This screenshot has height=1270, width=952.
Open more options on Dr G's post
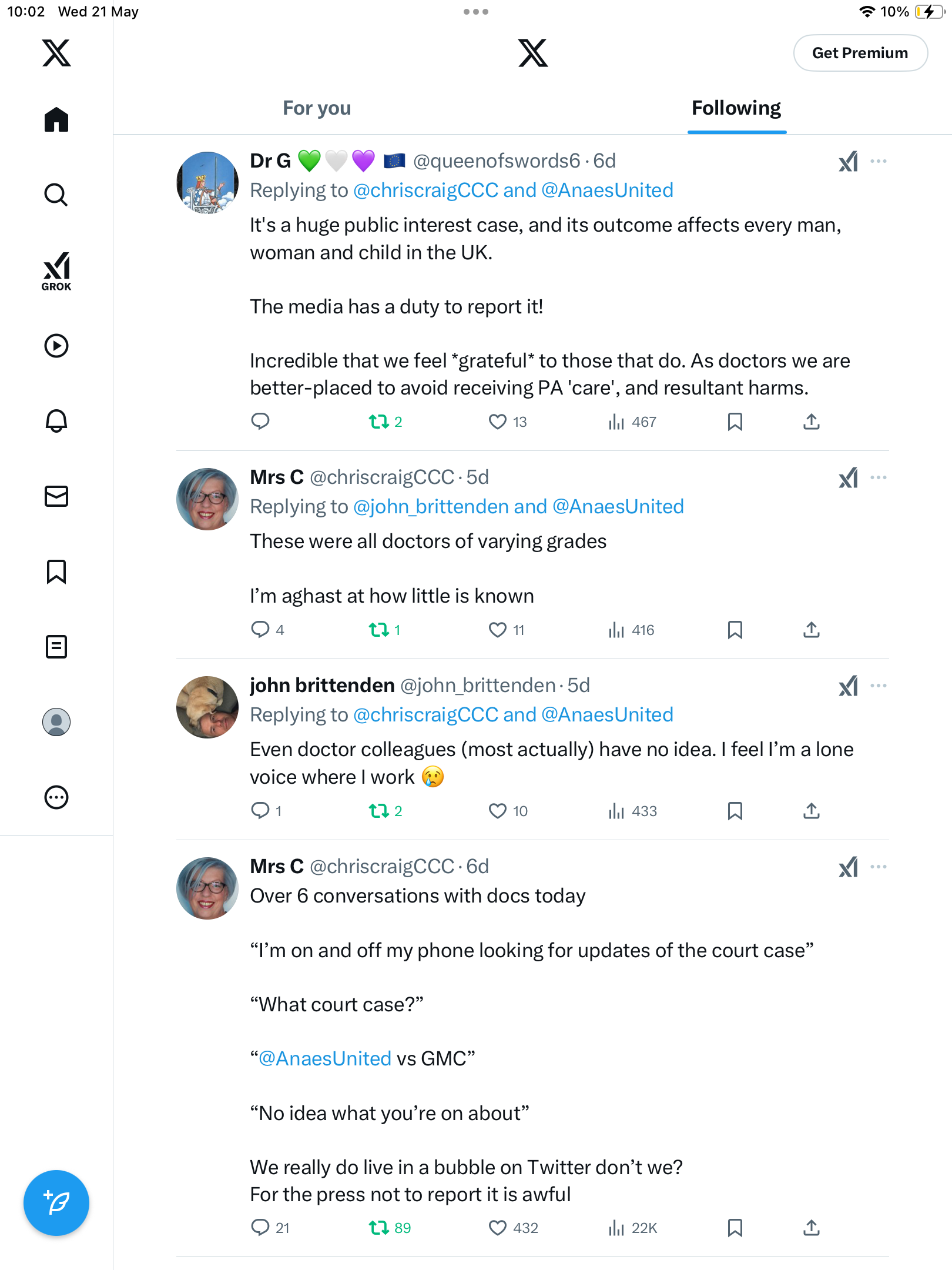tap(879, 161)
